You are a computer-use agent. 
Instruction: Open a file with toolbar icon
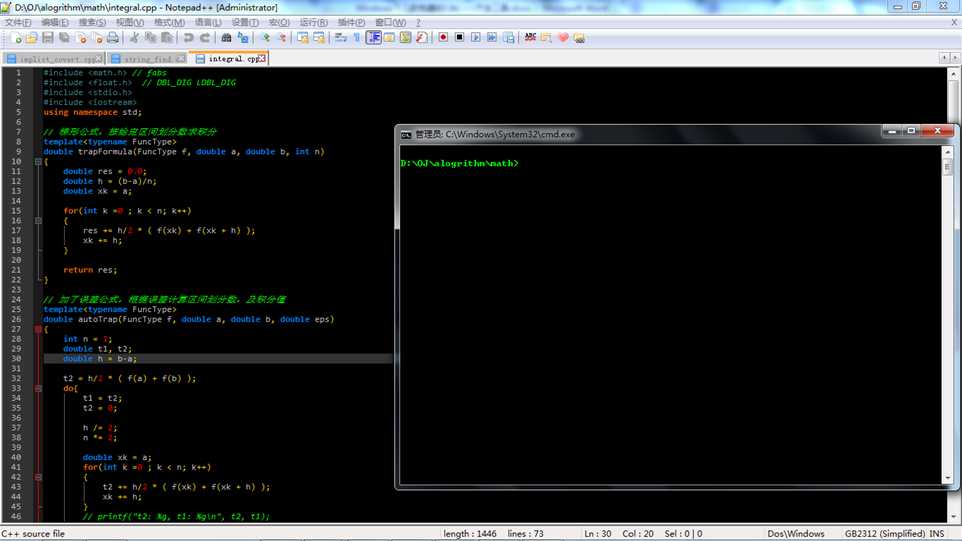click(x=31, y=38)
